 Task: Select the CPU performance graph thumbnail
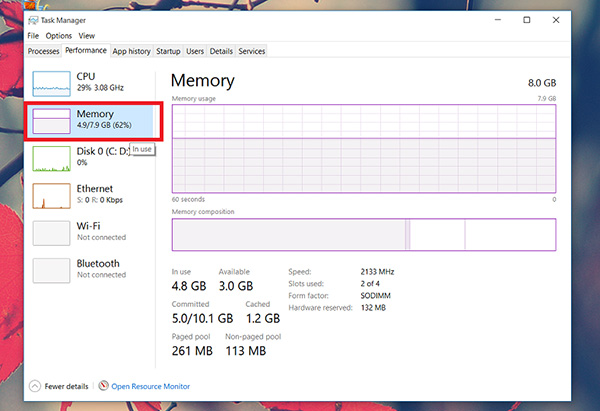[x=52, y=82]
